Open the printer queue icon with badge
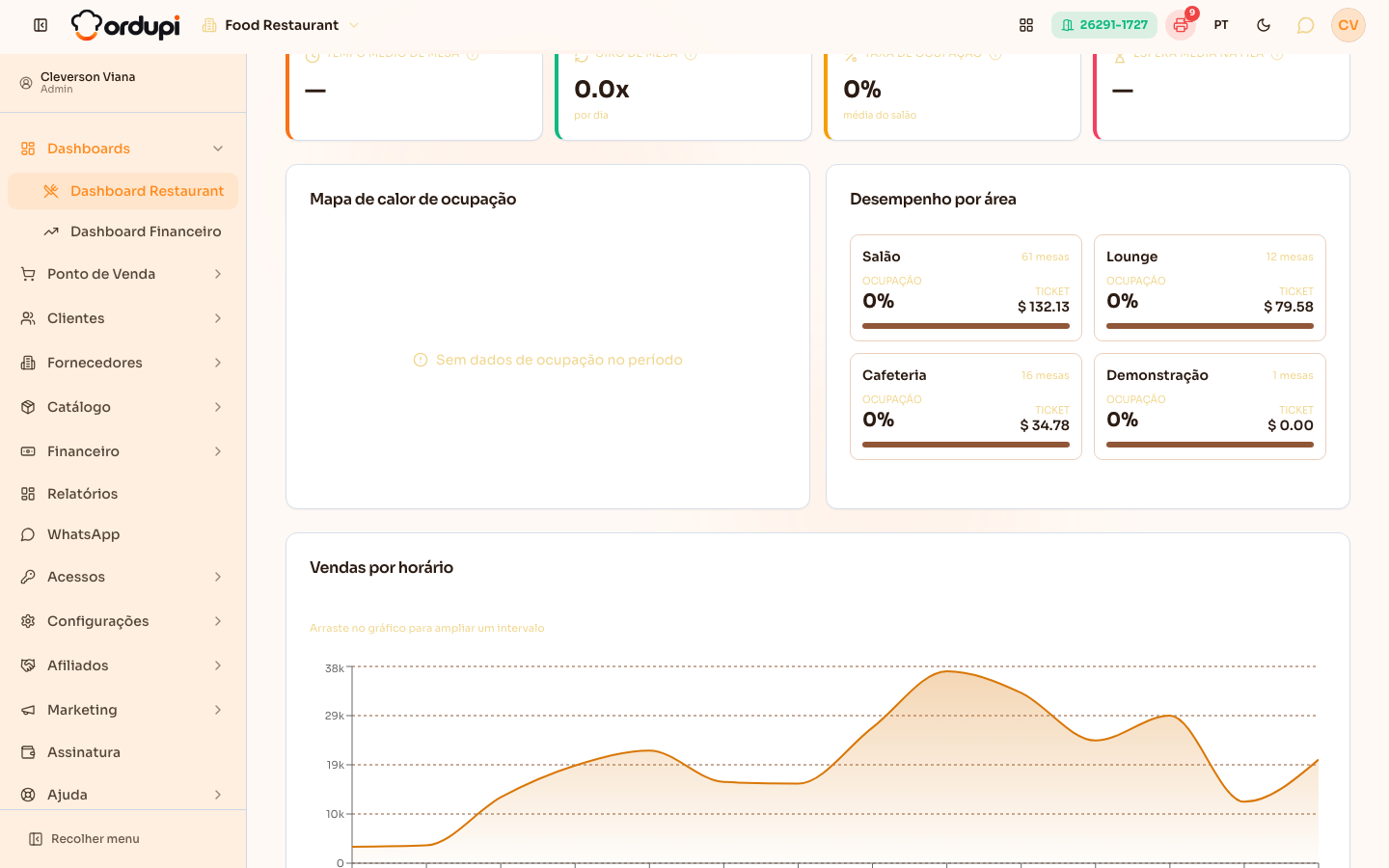This screenshot has height=868, width=1389. [1181, 25]
